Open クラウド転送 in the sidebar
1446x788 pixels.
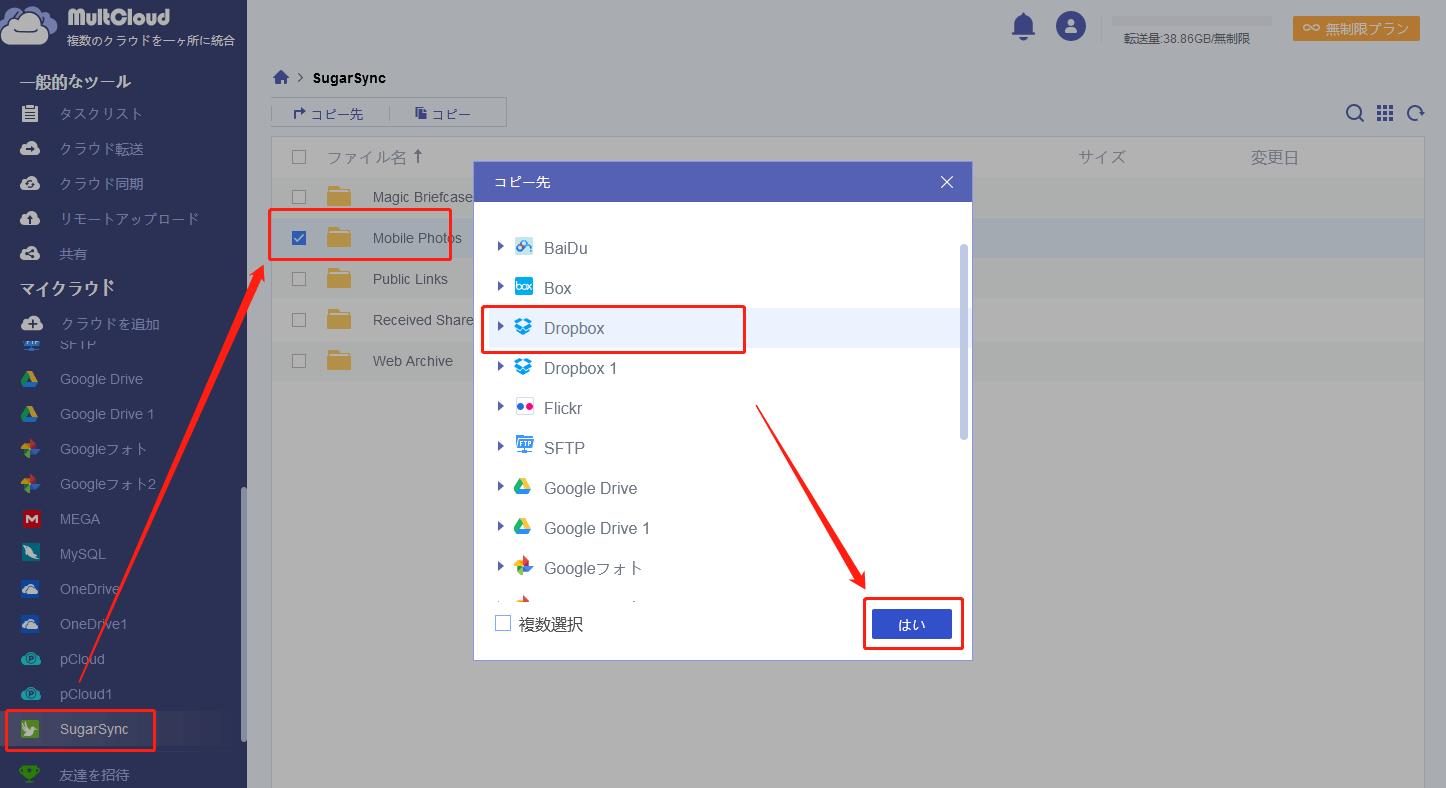pyautogui.click(x=101, y=149)
